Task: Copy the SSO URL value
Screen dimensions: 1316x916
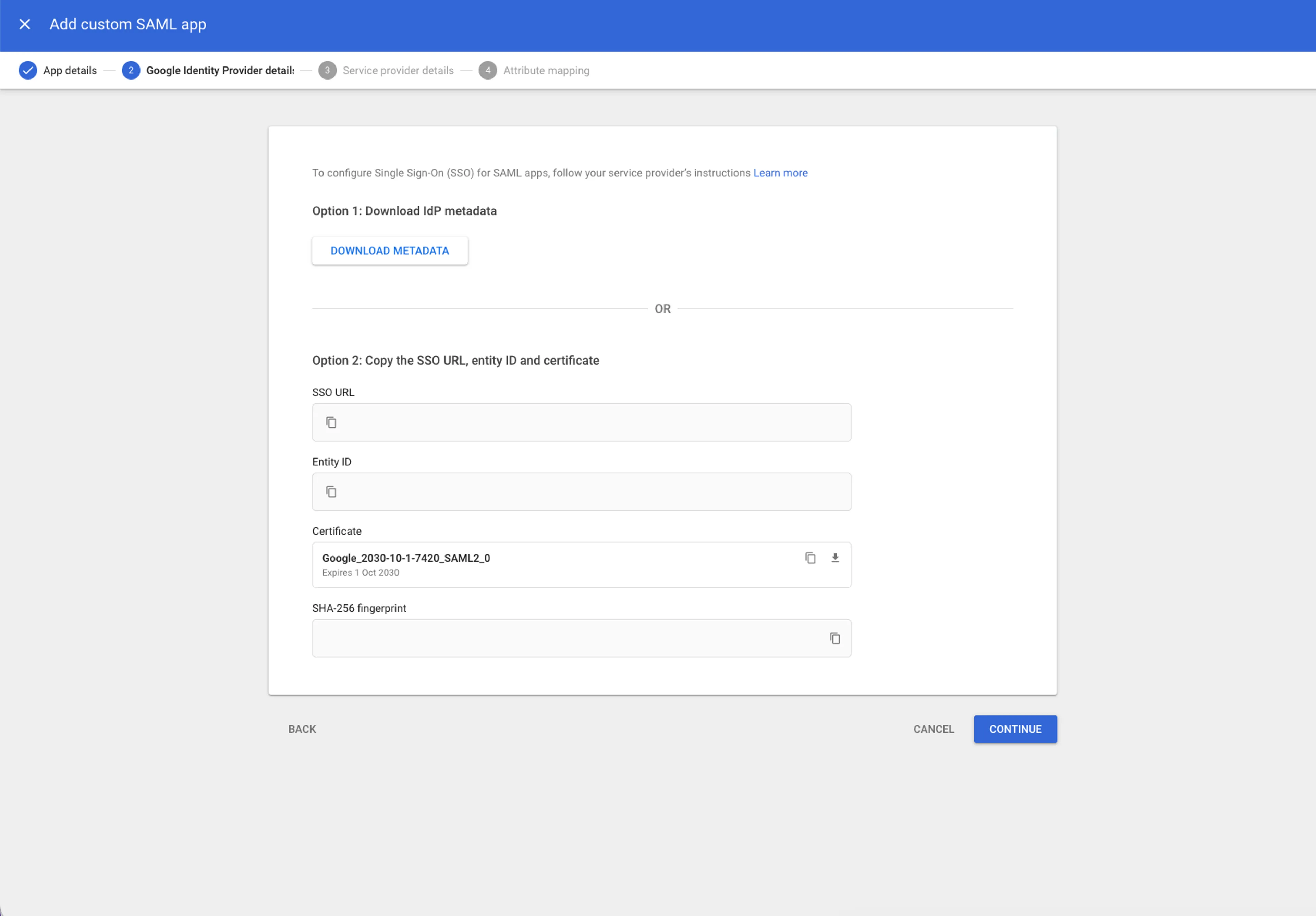Action: click(331, 423)
